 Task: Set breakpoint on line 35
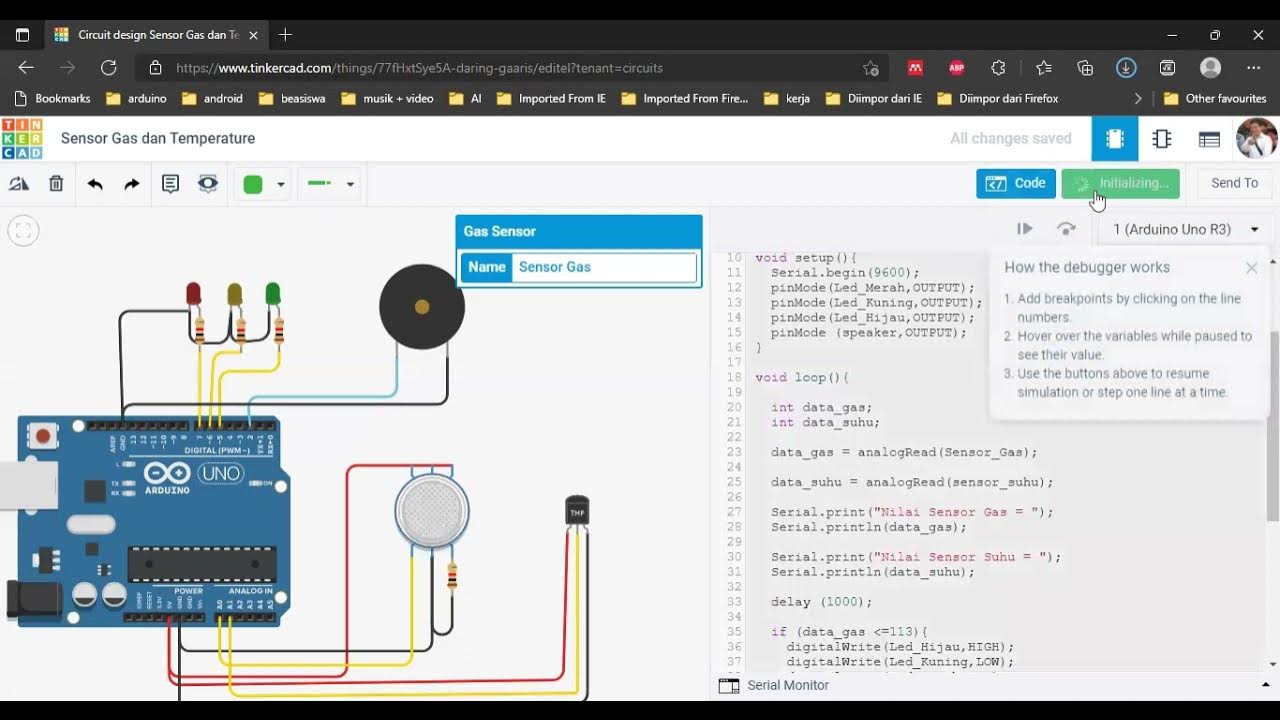(734, 632)
